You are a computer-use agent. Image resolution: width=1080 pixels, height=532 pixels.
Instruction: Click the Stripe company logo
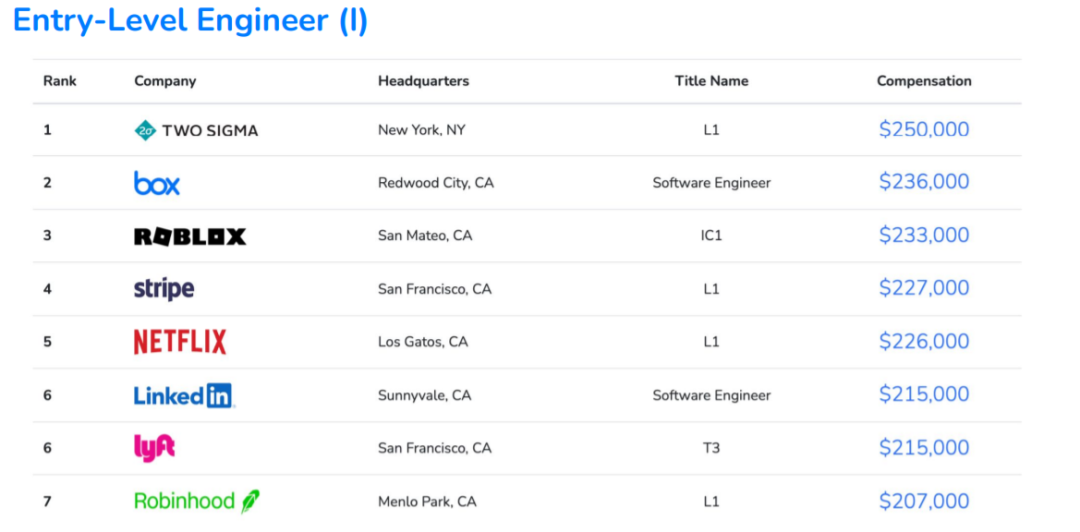pyautogui.click(x=164, y=289)
